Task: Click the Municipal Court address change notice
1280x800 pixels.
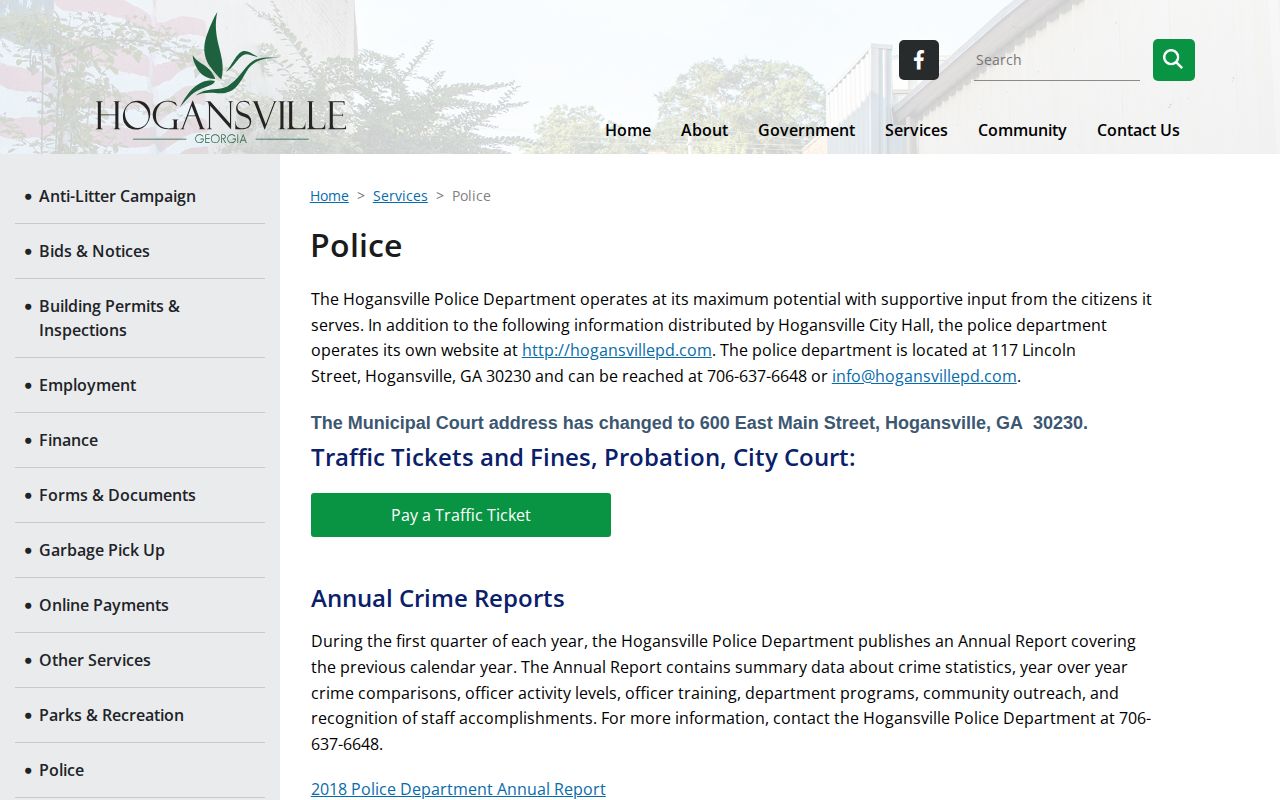Action: click(x=699, y=423)
